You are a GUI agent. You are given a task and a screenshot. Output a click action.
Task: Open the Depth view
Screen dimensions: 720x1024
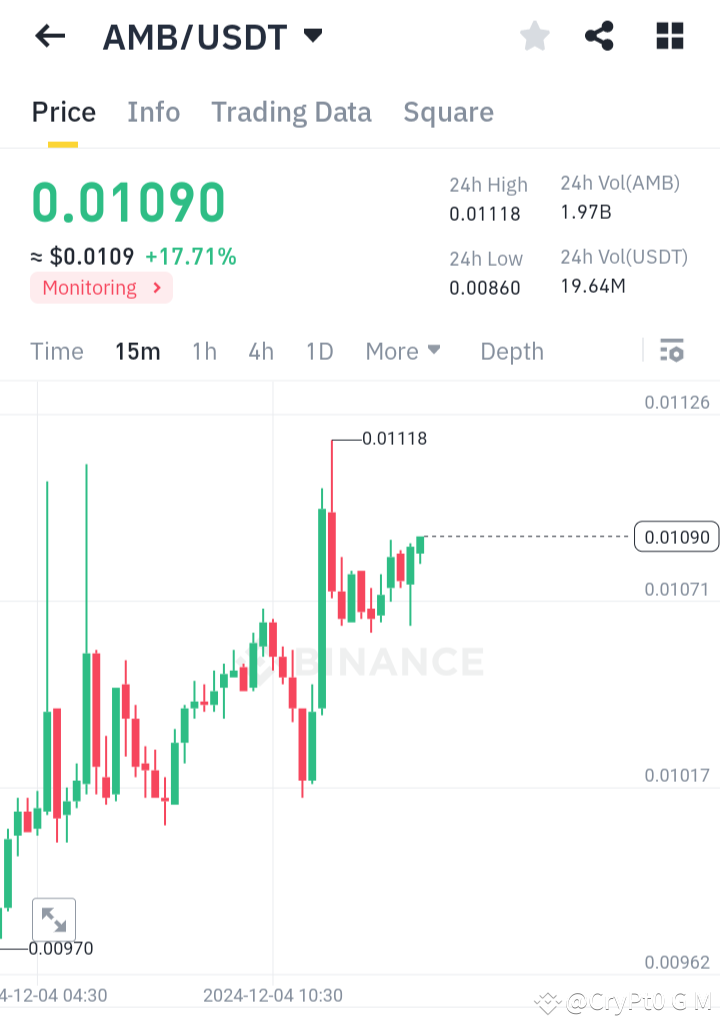tap(511, 351)
